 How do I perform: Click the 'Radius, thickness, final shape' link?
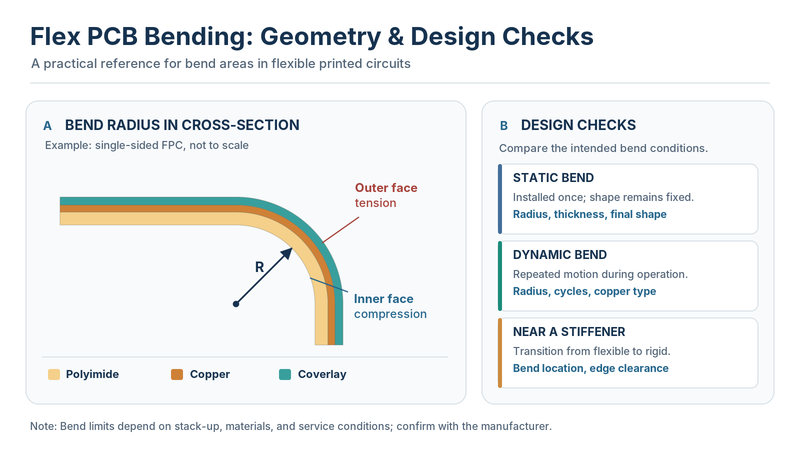click(x=589, y=214)
